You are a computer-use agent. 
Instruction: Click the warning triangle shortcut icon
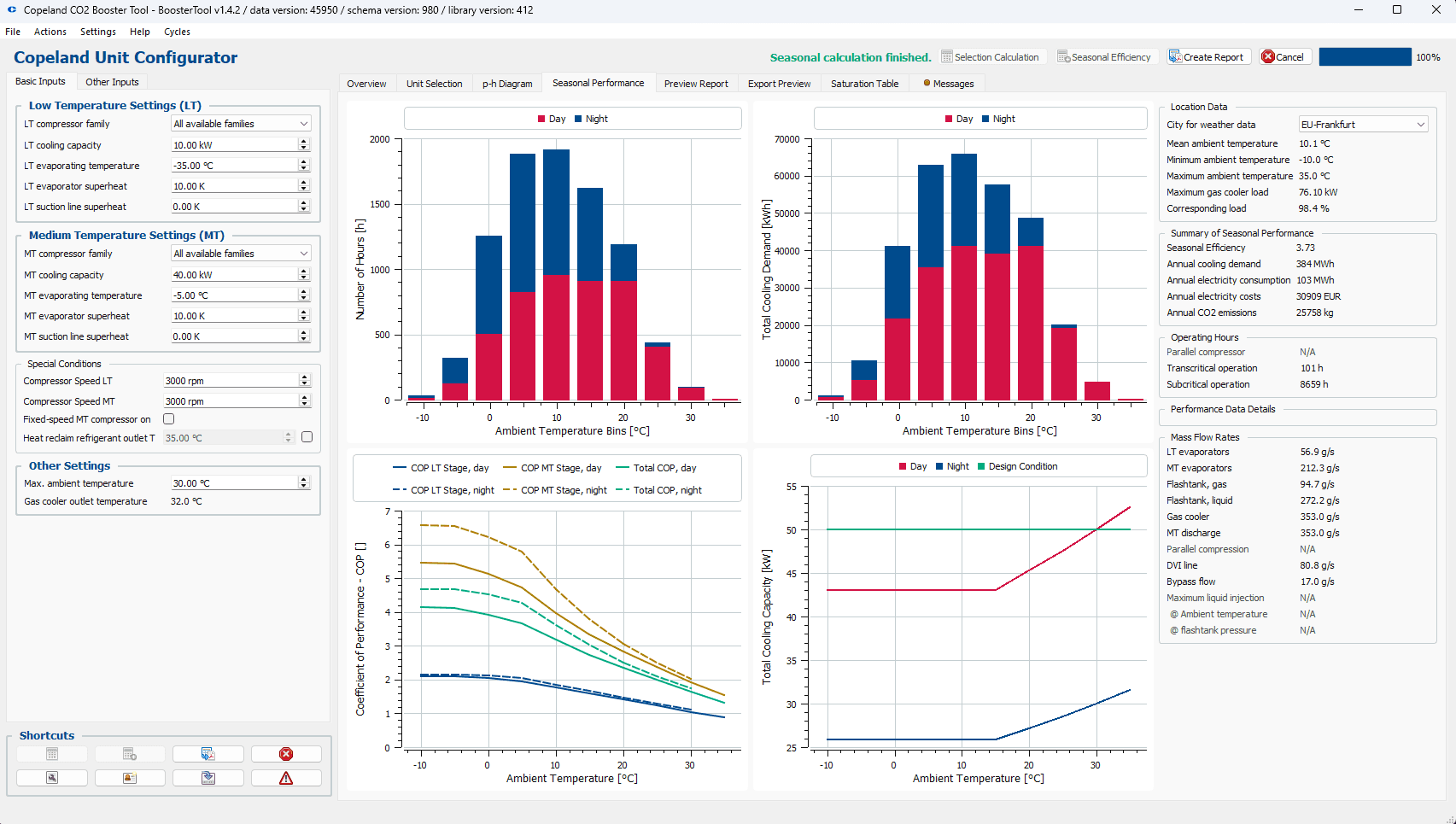[286, 778]
